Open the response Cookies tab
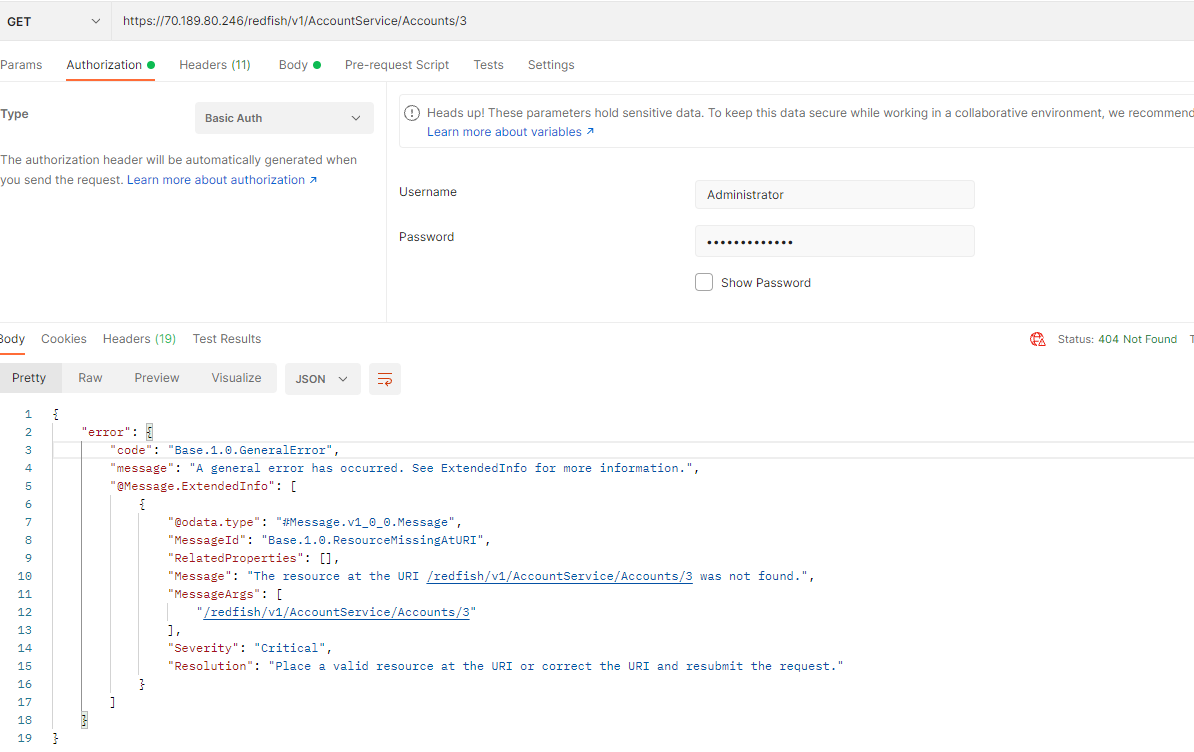The image size is (1194, 752). (64, 339)
